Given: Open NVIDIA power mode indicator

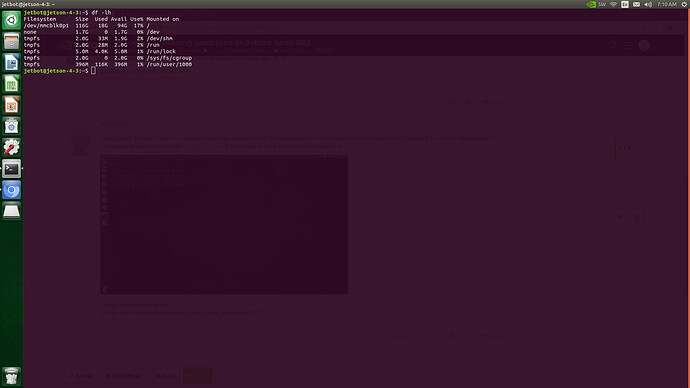Looking at the screenshot, I should tap(591, 4).
